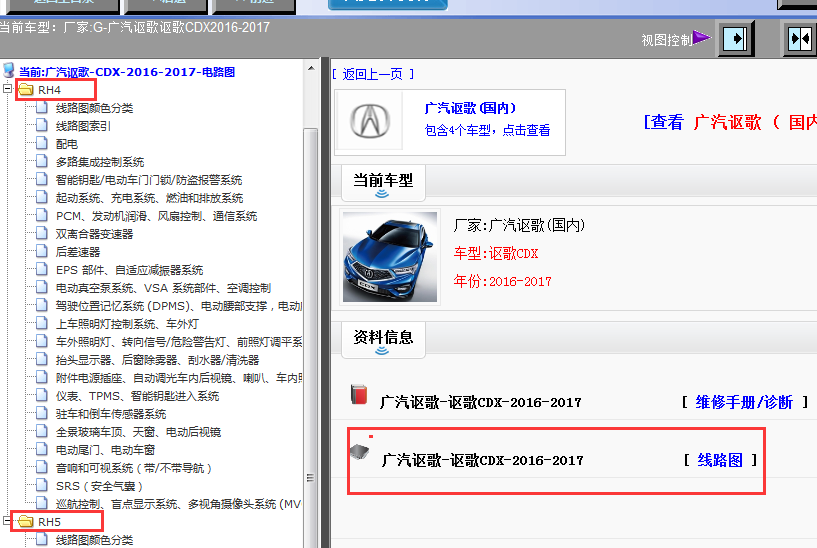
Task: Click the document icon beside 双离合器变速器
Action: (42, 233)
